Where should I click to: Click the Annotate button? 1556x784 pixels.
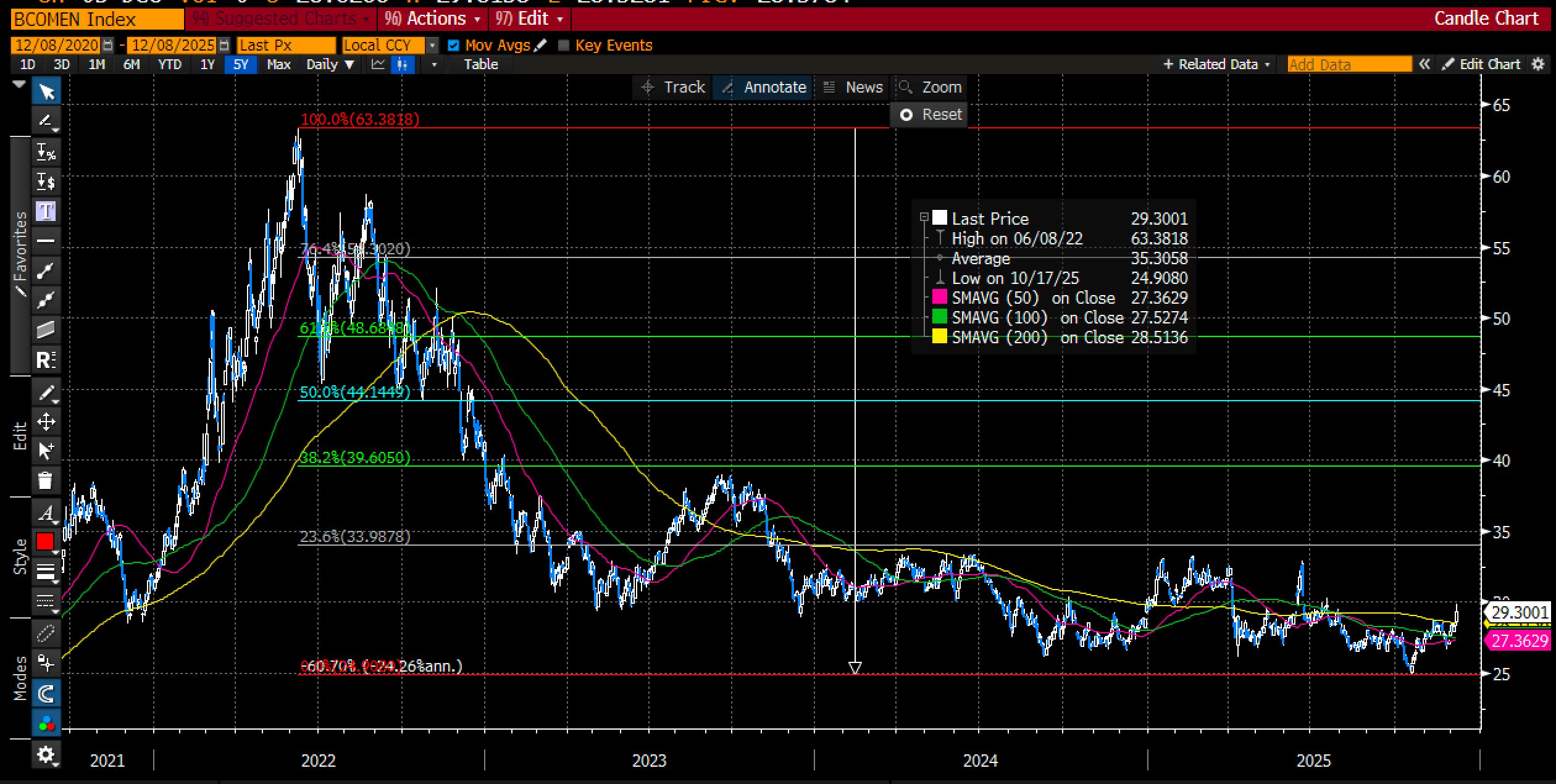(763, 87)
